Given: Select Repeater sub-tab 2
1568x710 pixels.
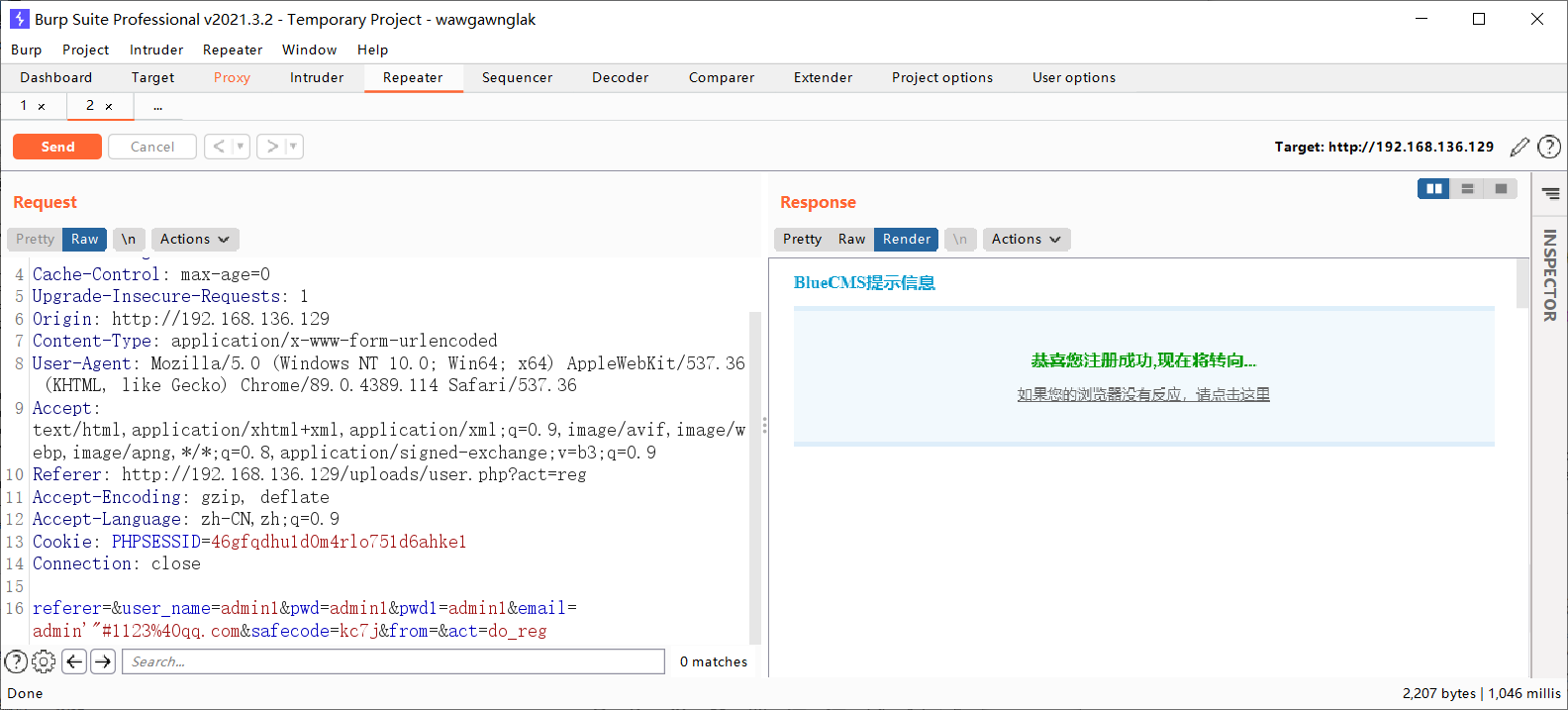Looking at the screenshot, I should click(x=90, y=105).
